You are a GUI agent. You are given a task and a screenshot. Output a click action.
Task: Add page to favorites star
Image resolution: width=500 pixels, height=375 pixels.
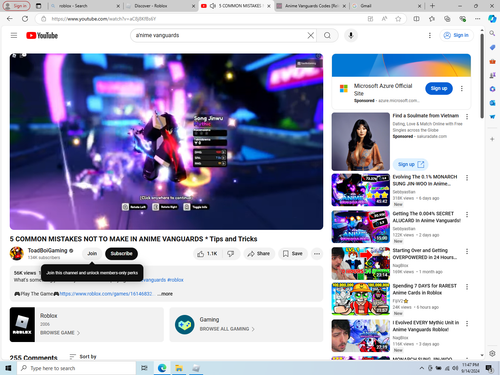(398, 19)
